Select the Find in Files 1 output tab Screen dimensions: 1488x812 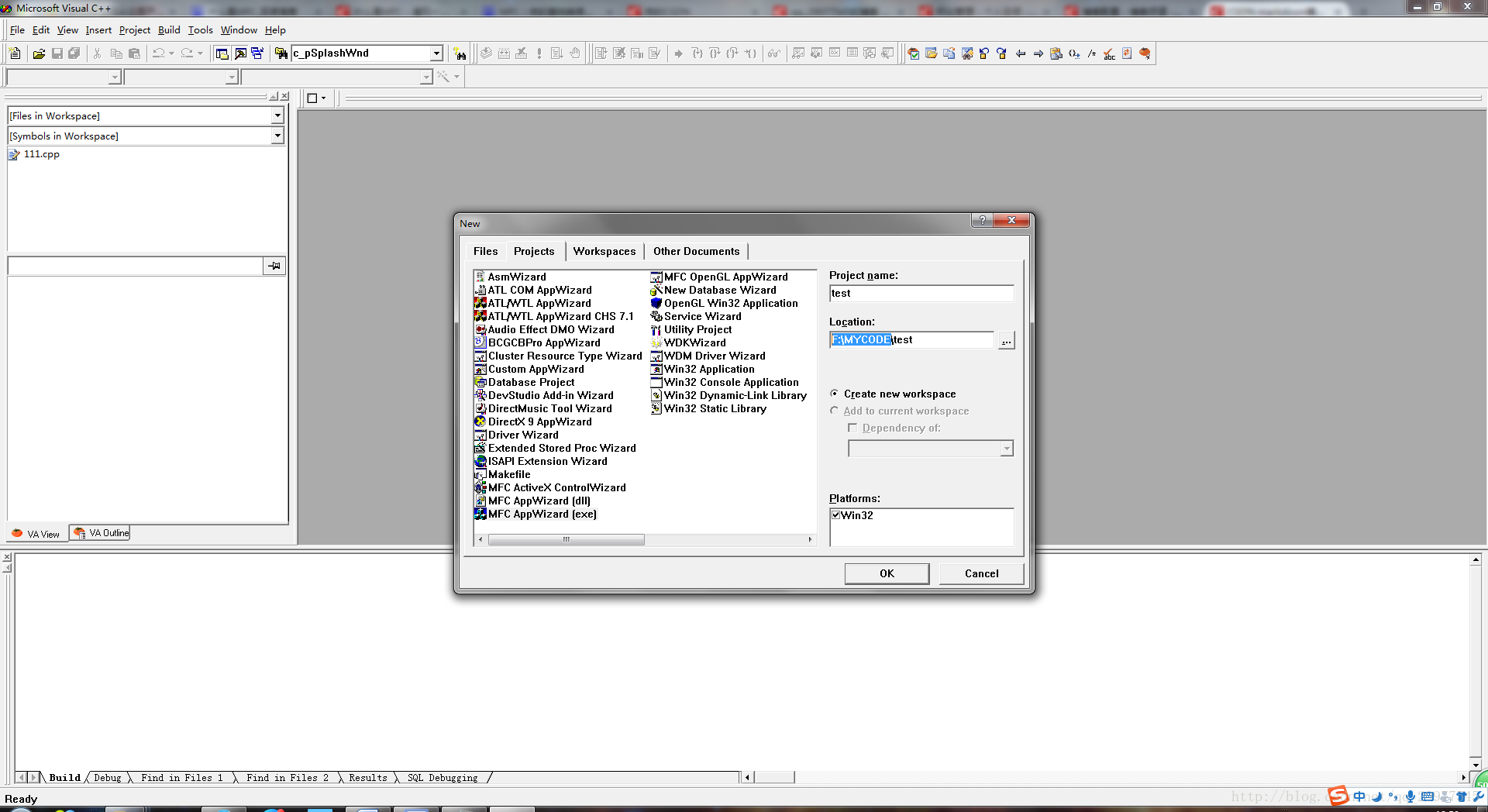point(181,778)
